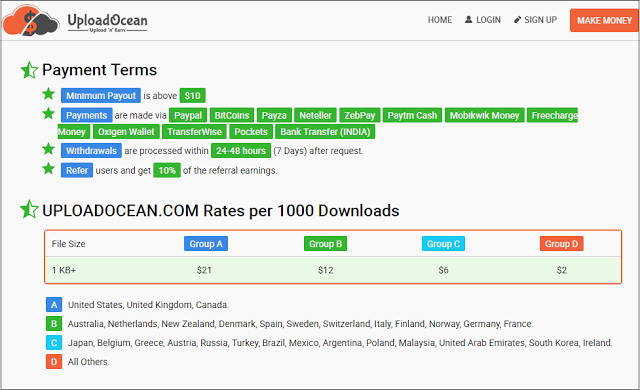Click the star icon beside Payment Terms
This screenshot has width=640, height=390.
coord(29,70)
